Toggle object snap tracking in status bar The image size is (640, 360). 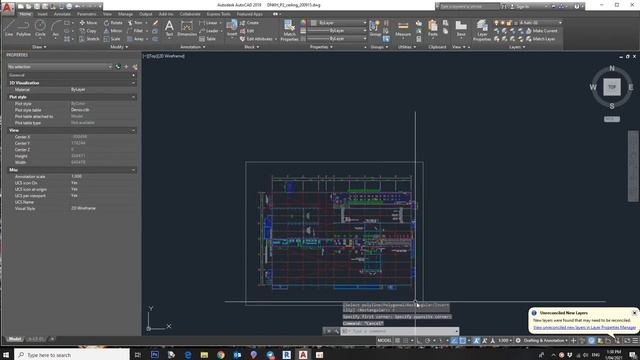click(x=454, y=340)
